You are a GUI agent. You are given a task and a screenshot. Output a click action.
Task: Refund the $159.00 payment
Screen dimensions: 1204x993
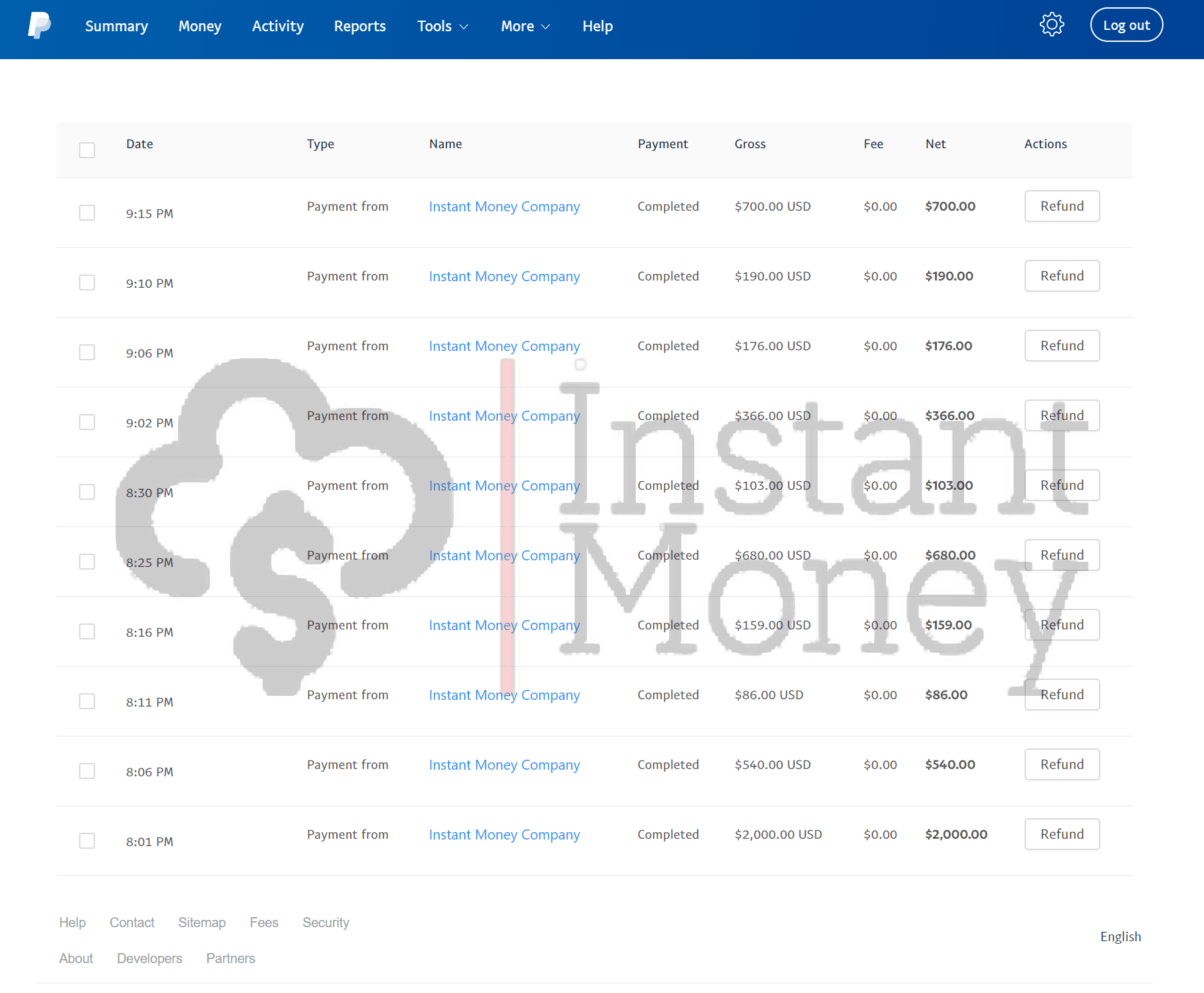[1062, 625]
